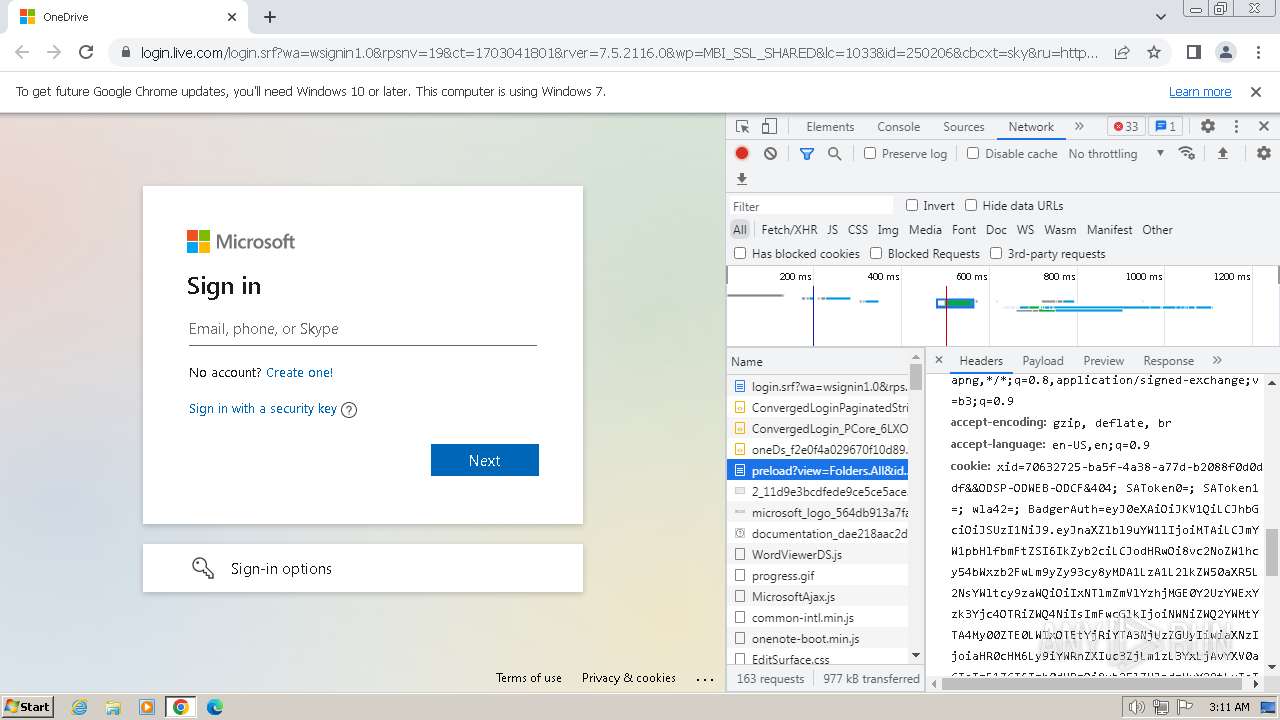
Task: Click the Start button
Action: pyautogui.click(x=28, y=707)
